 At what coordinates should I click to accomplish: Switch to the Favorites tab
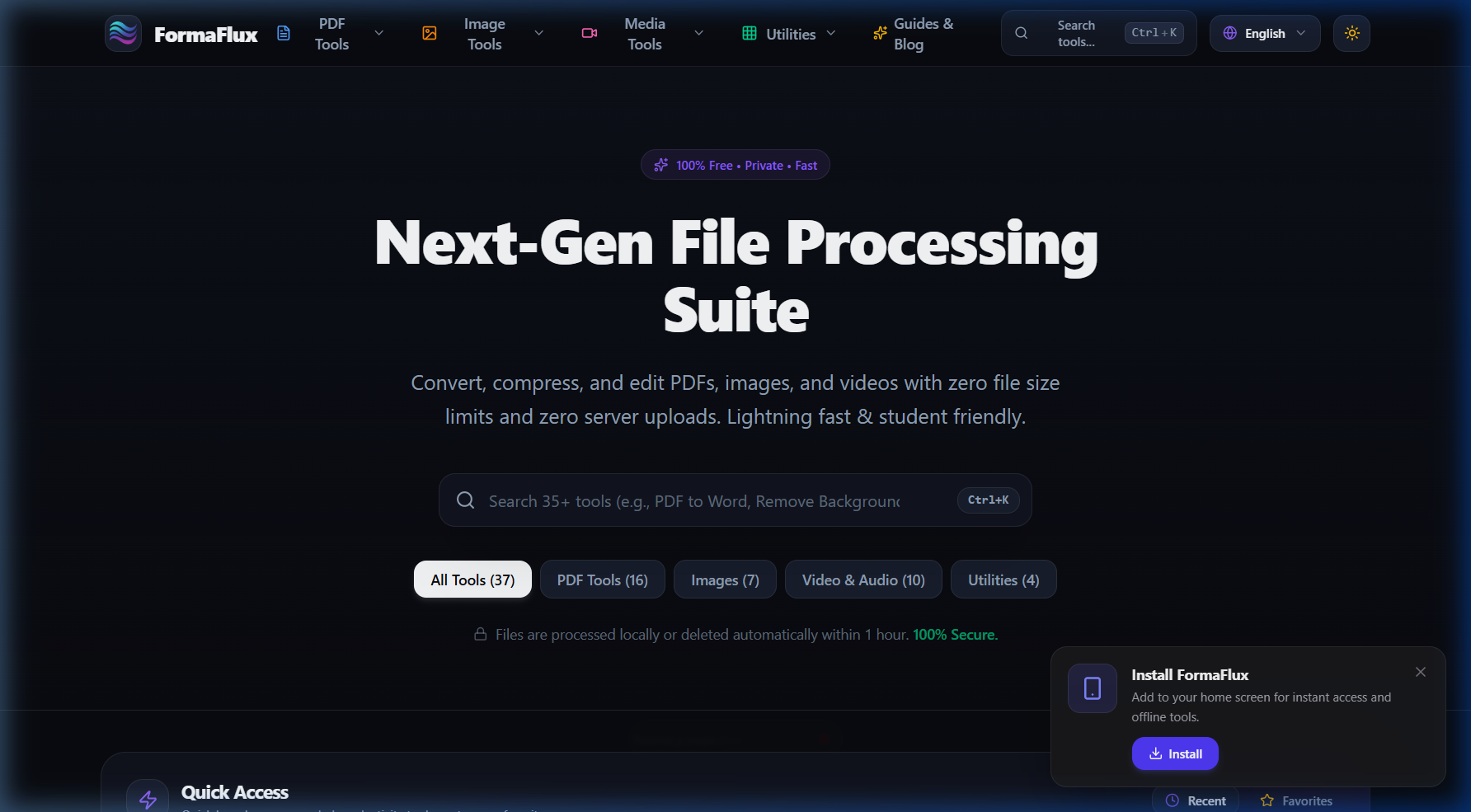[1296, 800]
